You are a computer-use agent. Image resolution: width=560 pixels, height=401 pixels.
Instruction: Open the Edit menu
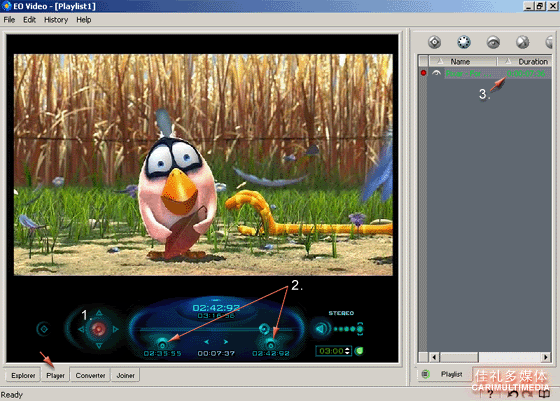coord(29,20)
